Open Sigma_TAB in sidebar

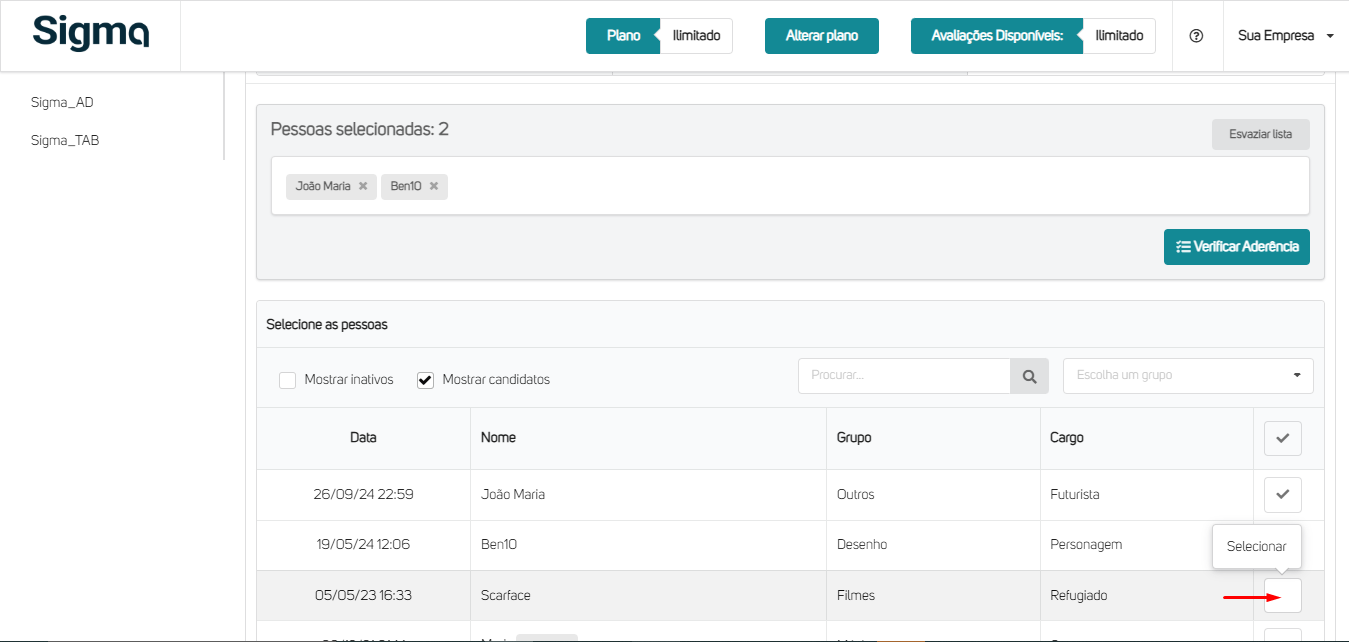coord(65,140)
